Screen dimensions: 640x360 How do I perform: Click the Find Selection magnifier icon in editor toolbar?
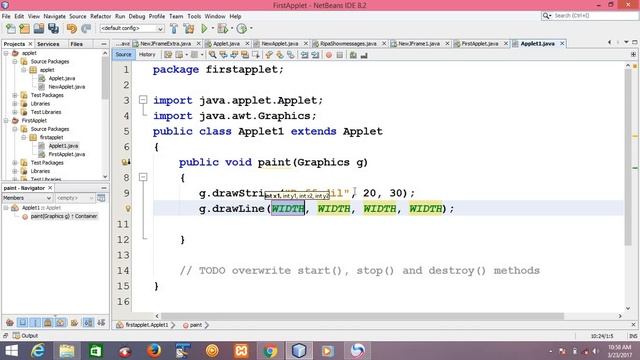click(x=213, y=55)
